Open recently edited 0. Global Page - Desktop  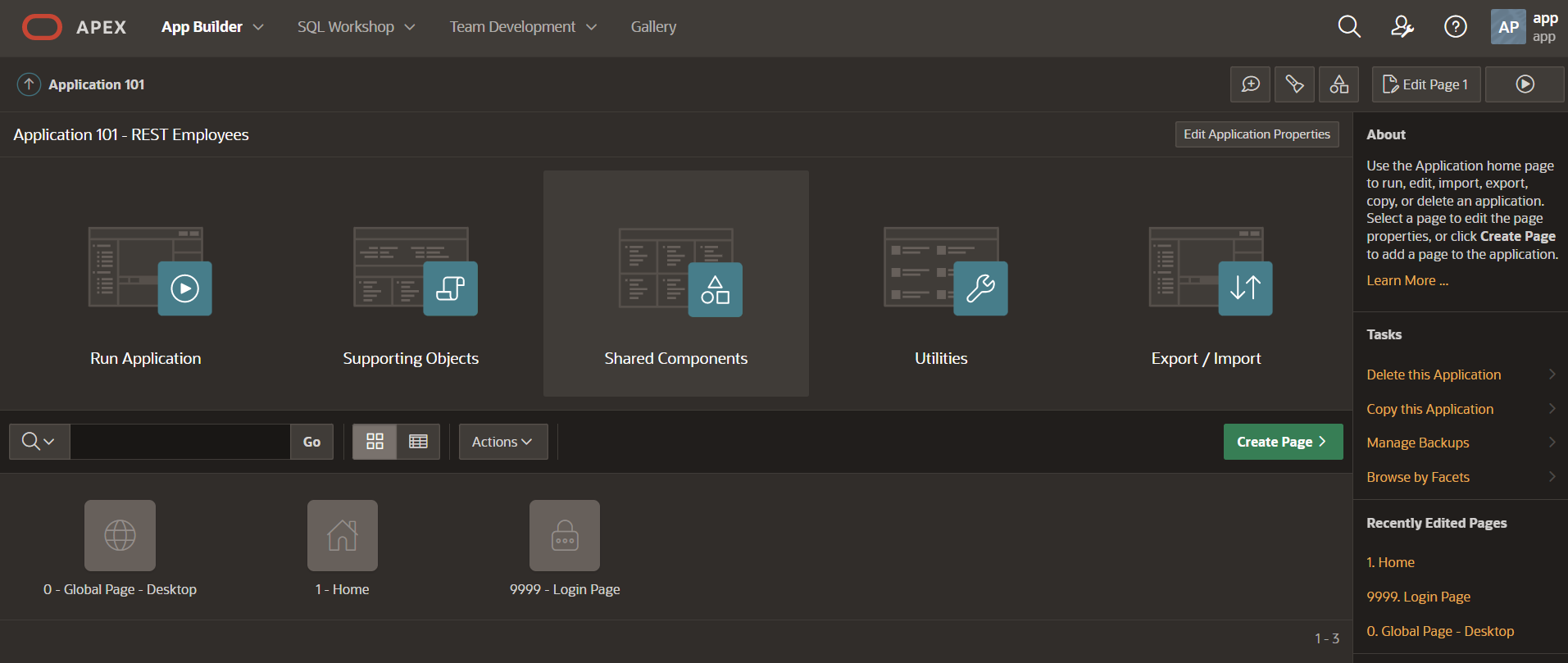pos(1440,631)
